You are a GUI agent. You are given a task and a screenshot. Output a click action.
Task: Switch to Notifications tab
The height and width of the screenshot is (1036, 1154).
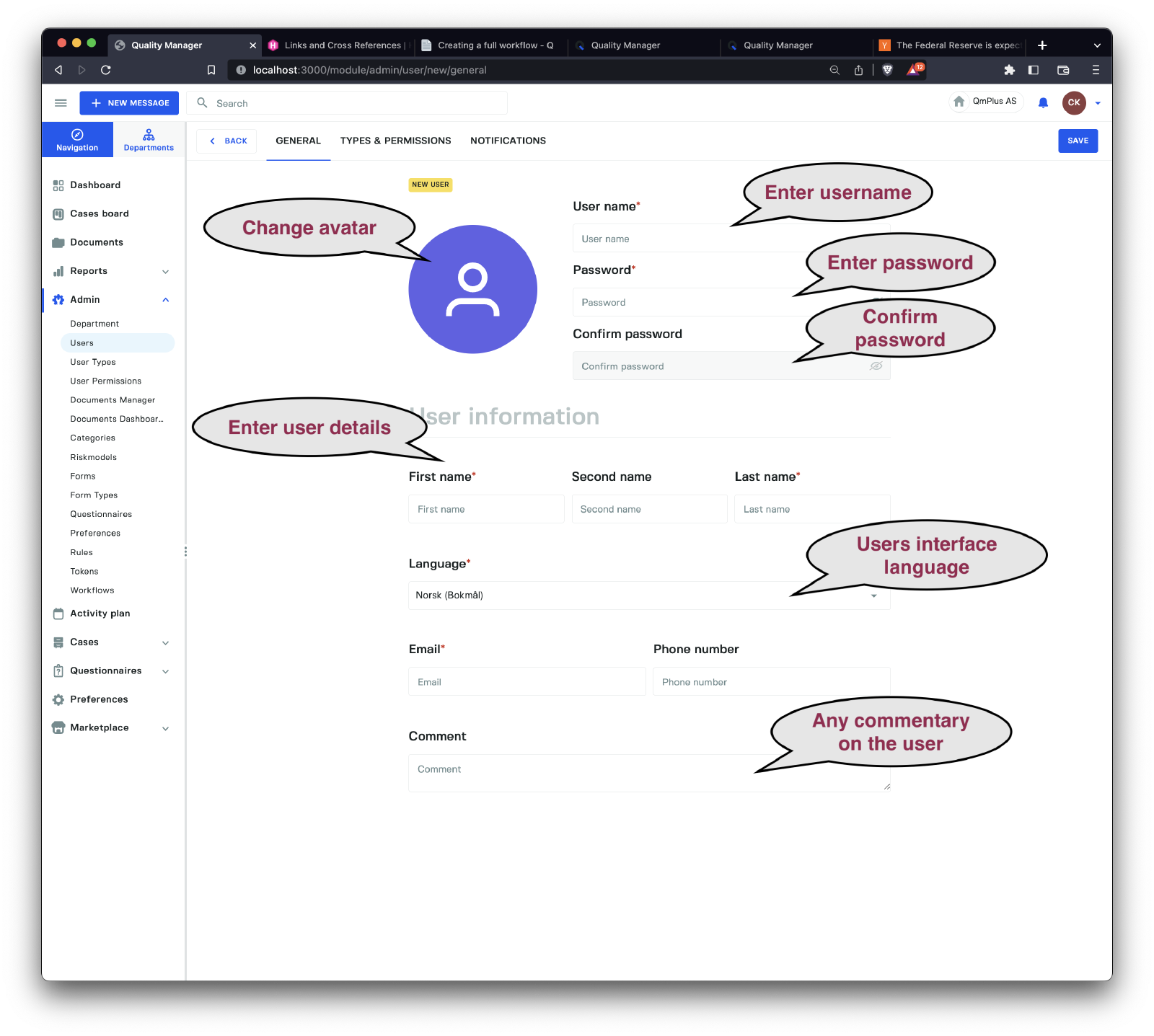(x=508, y=141)
